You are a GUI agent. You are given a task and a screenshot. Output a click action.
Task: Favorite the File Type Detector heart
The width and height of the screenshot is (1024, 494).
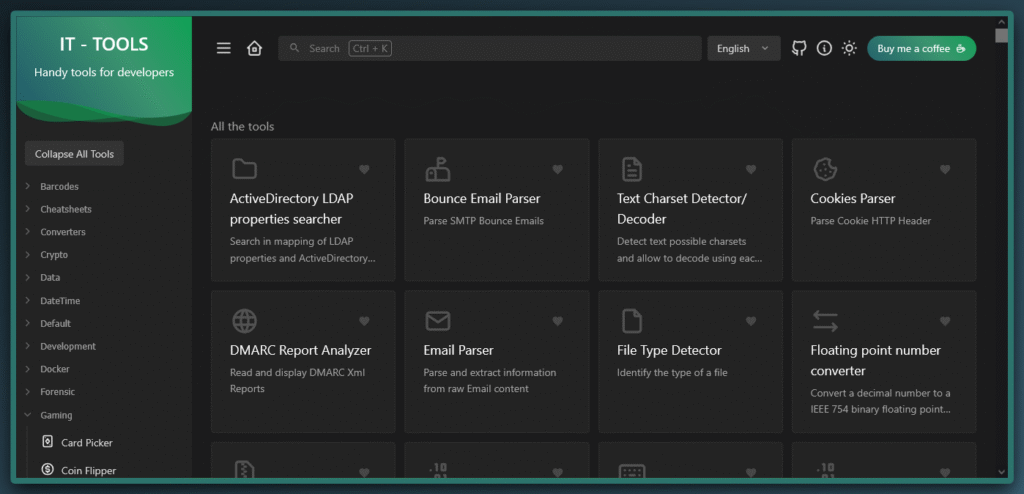pos(751,321)
